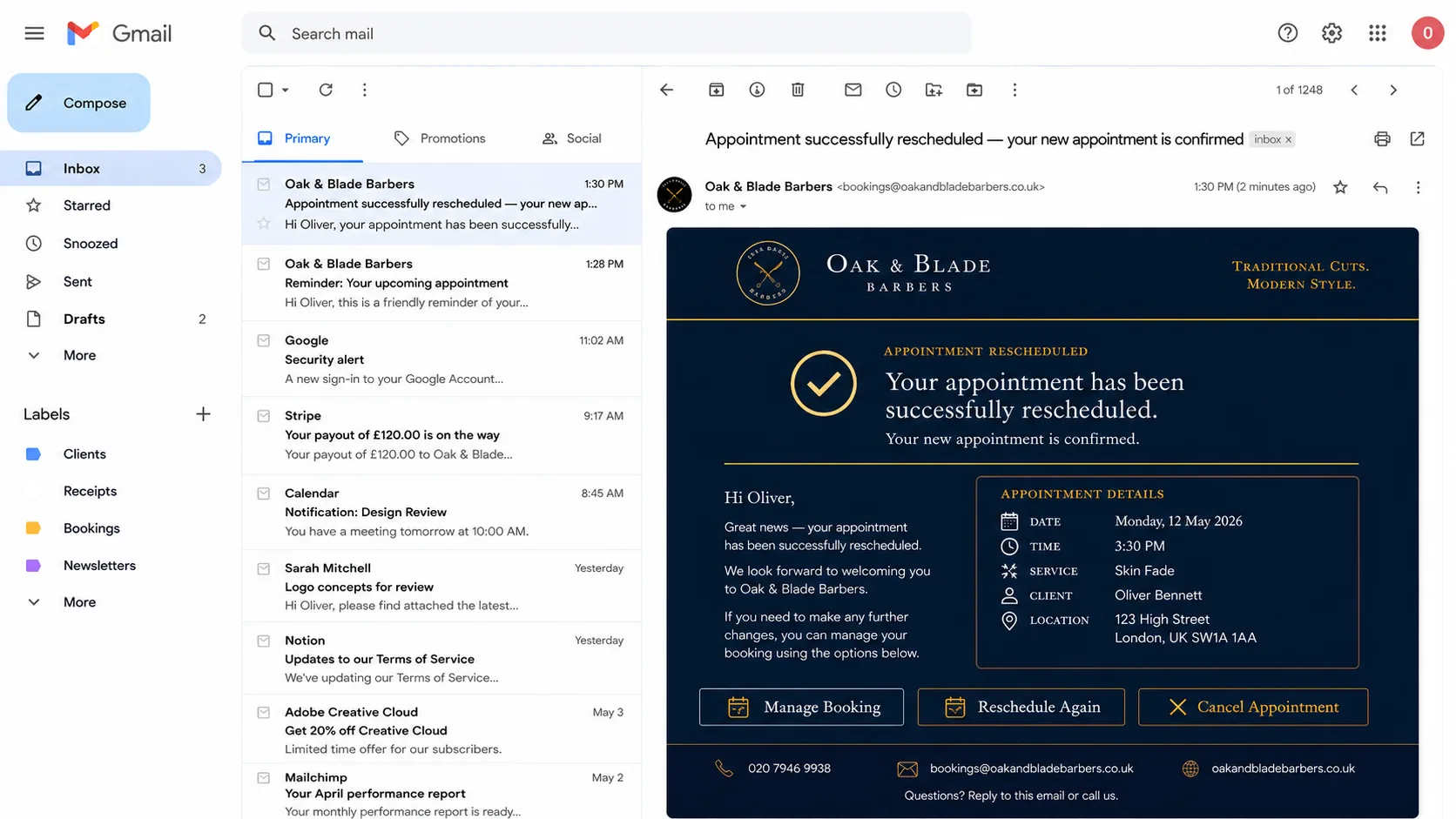Click the Search mail field
This screenshot has width=1456, height=819.
[606, 33]
